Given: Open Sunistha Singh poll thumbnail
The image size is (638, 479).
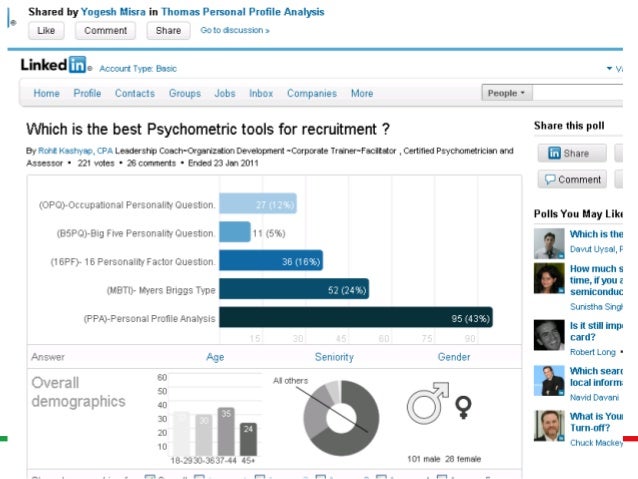Looking at the screenshot, I should click(x=549, y=278).
